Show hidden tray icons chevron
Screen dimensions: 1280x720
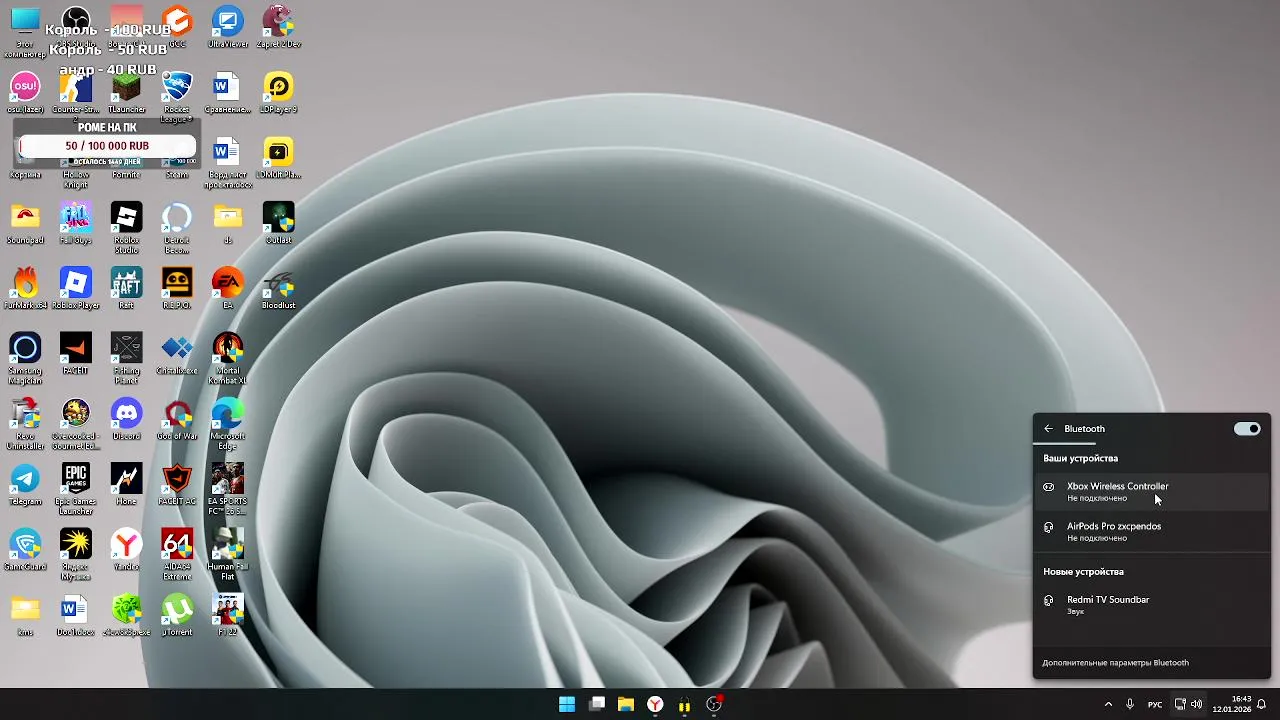[x=1108, y=704]
